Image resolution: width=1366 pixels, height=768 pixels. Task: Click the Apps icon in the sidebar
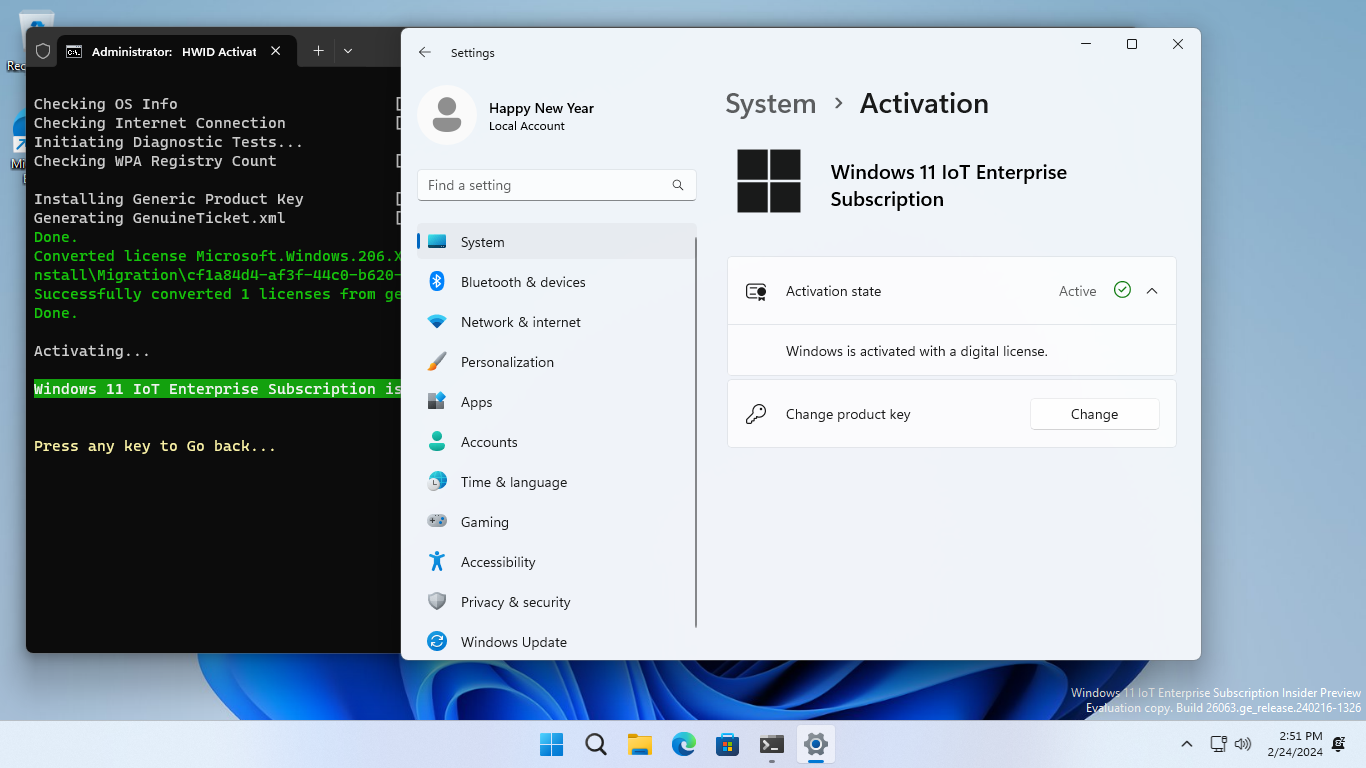(437, 402)
